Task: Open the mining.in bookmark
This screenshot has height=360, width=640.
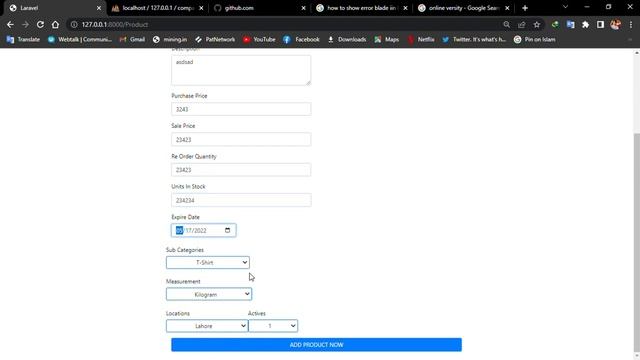Action: click(x=170, y=40)
